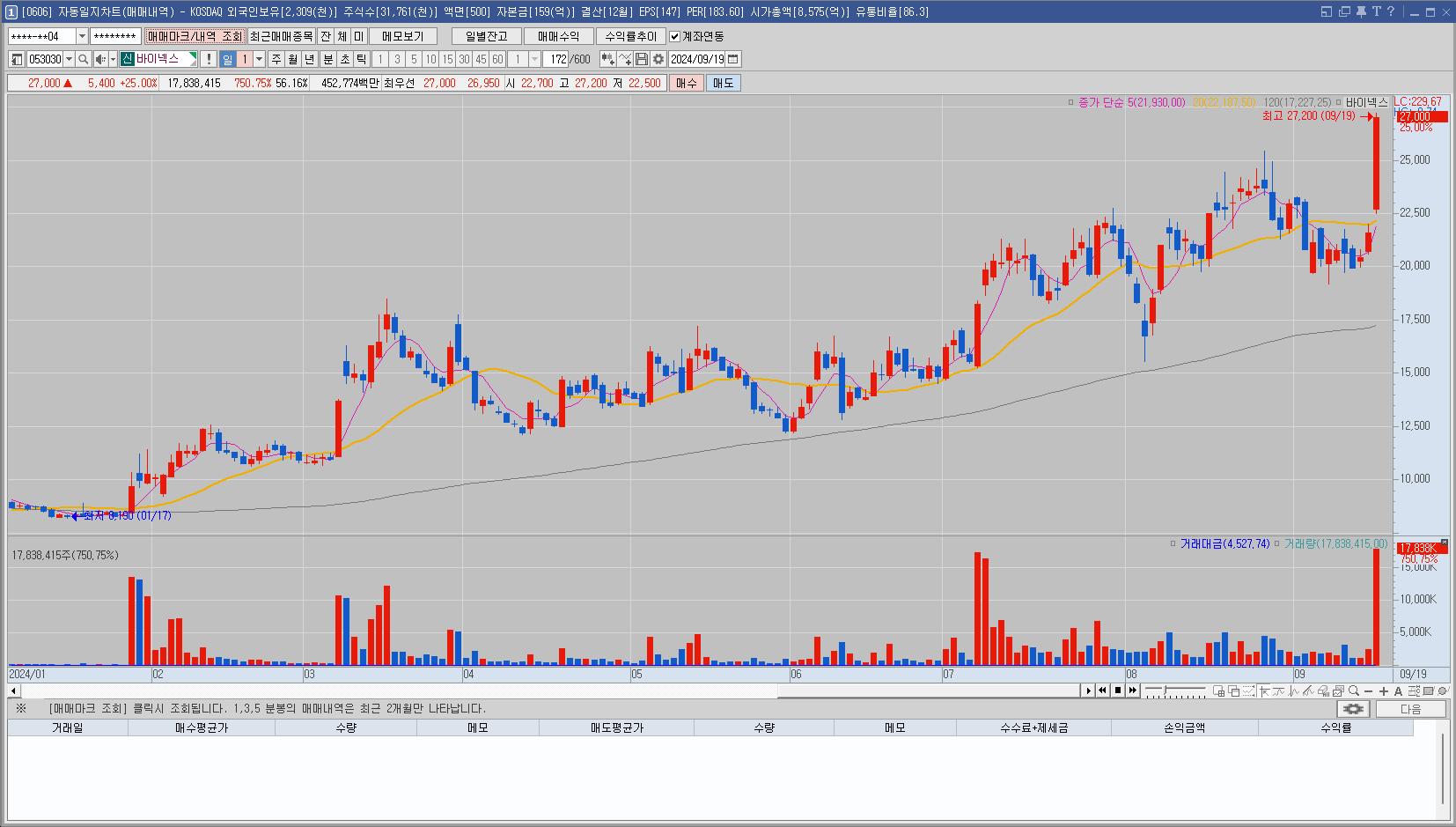Screen dimensions: 1456x827
Task: Click the picture save chart image icon
Action: [x=1339, y=691]
